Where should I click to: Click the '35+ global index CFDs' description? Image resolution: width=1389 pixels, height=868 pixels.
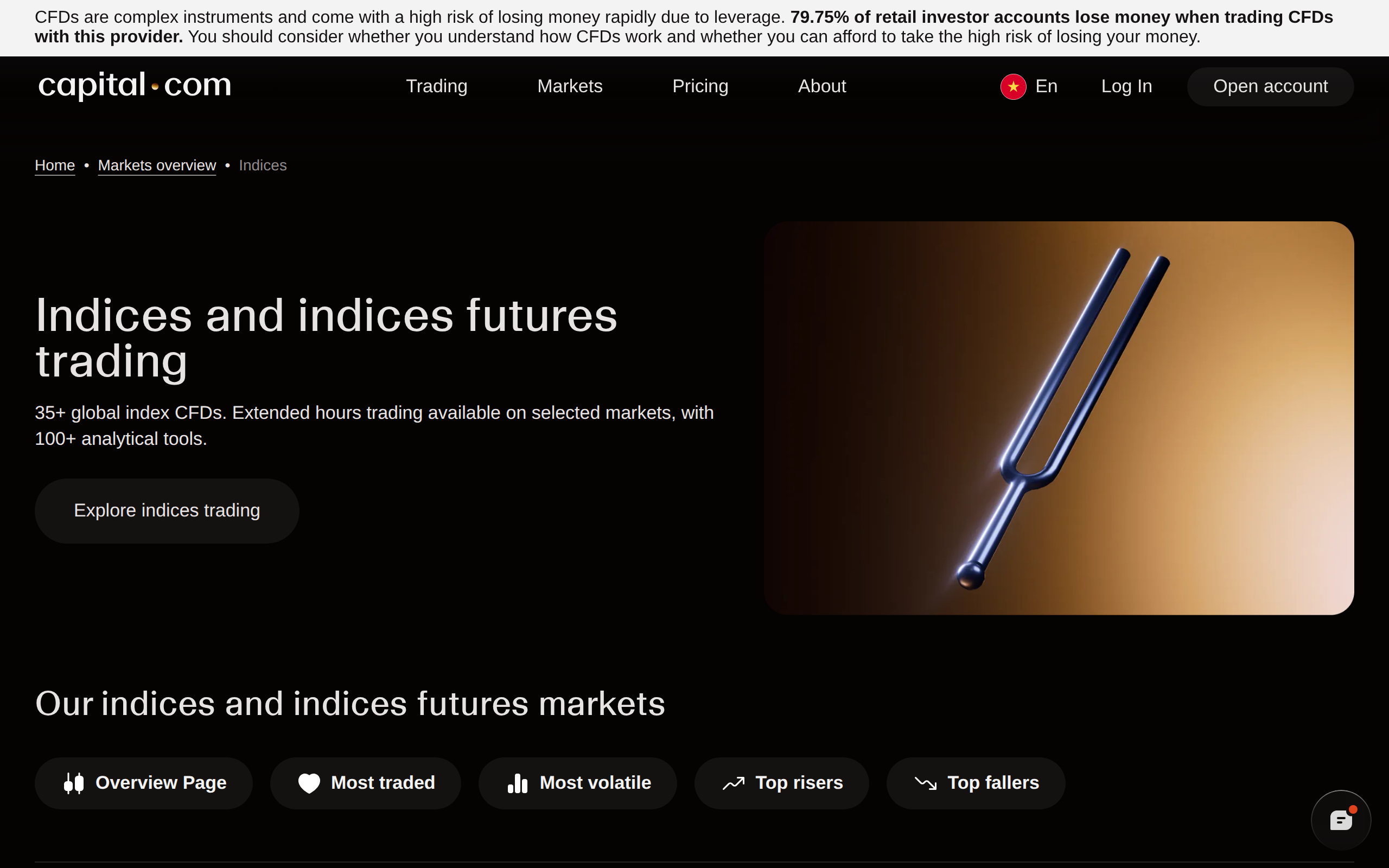click(x=374, y=425)
